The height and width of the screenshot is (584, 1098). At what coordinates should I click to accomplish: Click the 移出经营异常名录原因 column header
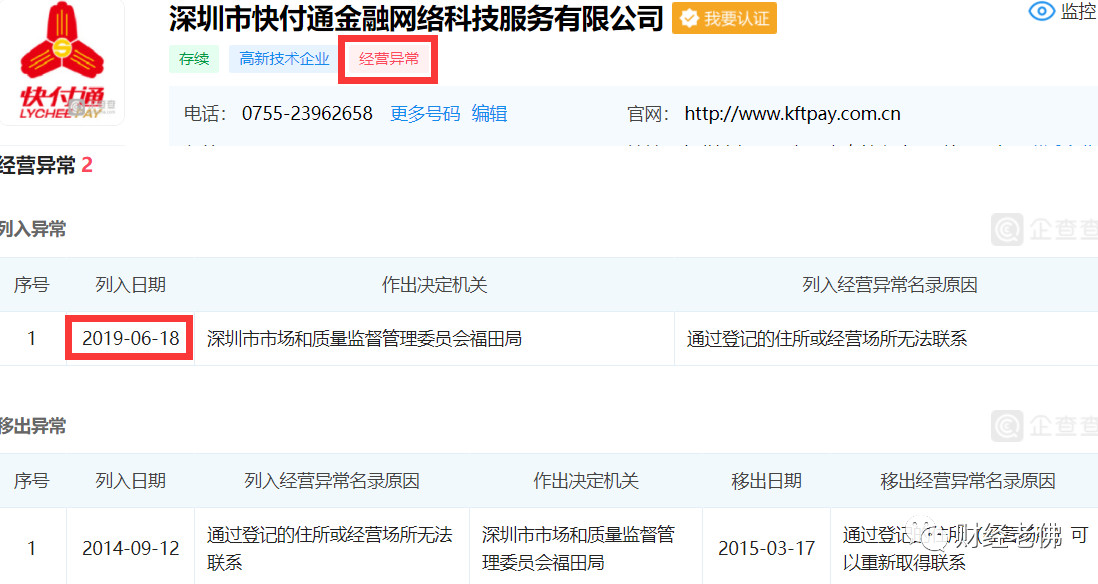(968, 481)
